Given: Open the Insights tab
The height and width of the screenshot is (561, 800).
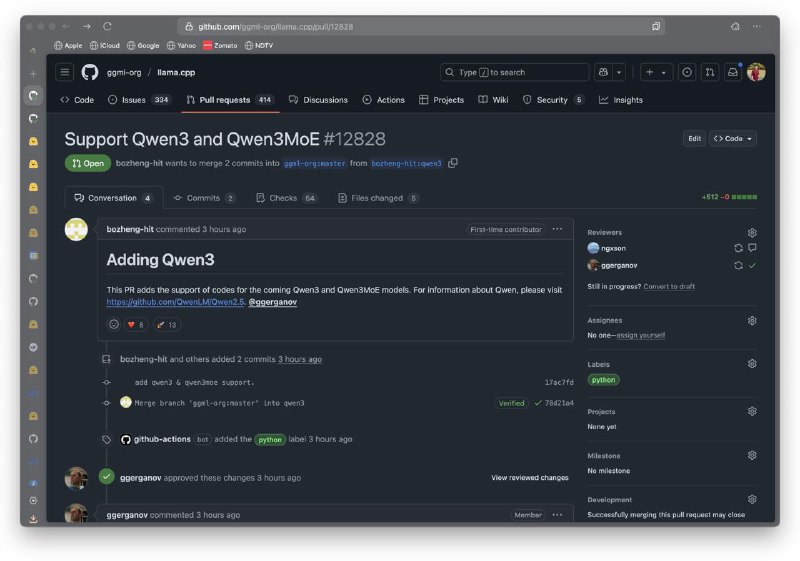Looking at the screenshot, I should 621,100.
